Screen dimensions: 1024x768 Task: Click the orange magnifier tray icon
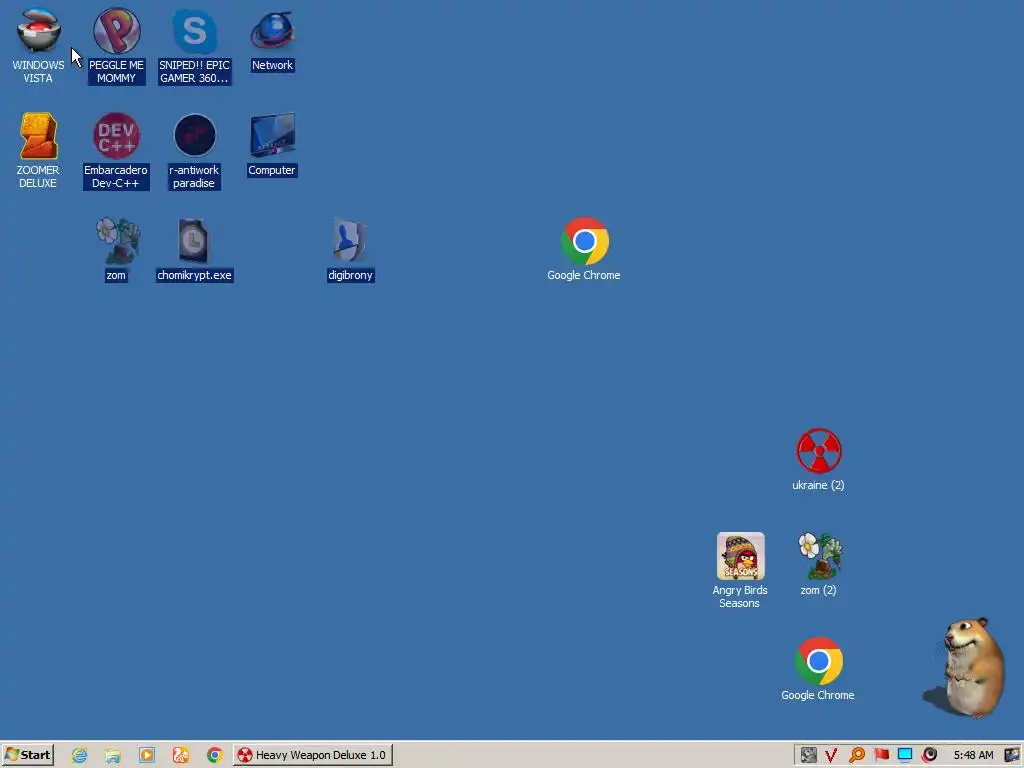tap(857, 755)
